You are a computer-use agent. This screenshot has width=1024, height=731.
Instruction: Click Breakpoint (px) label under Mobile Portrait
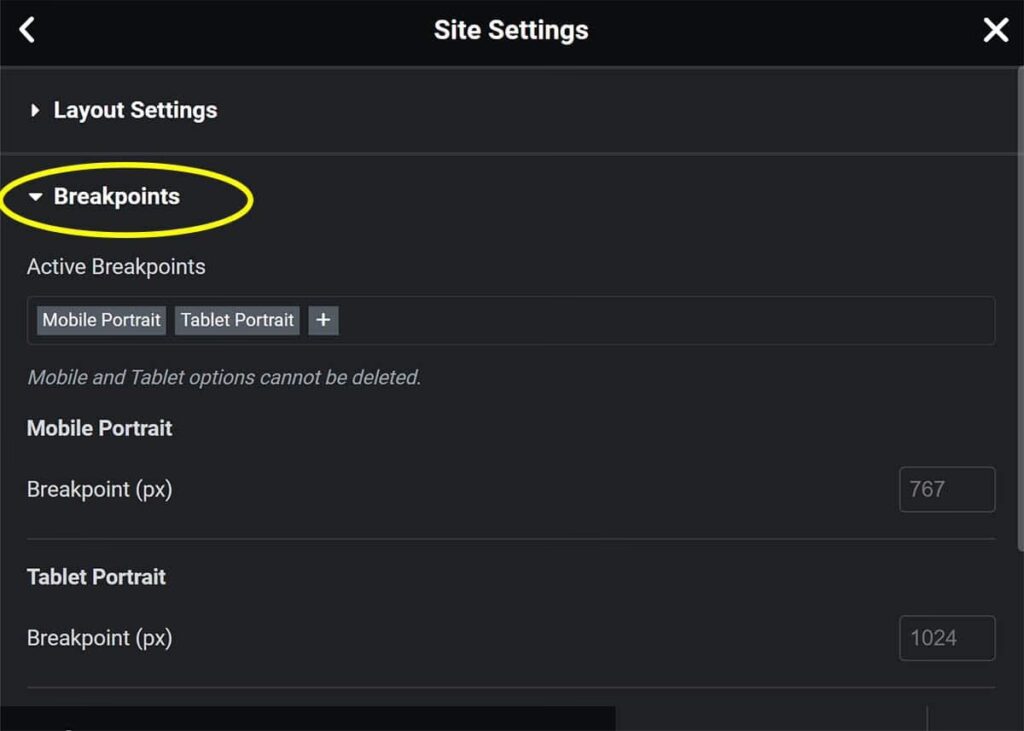99,490
